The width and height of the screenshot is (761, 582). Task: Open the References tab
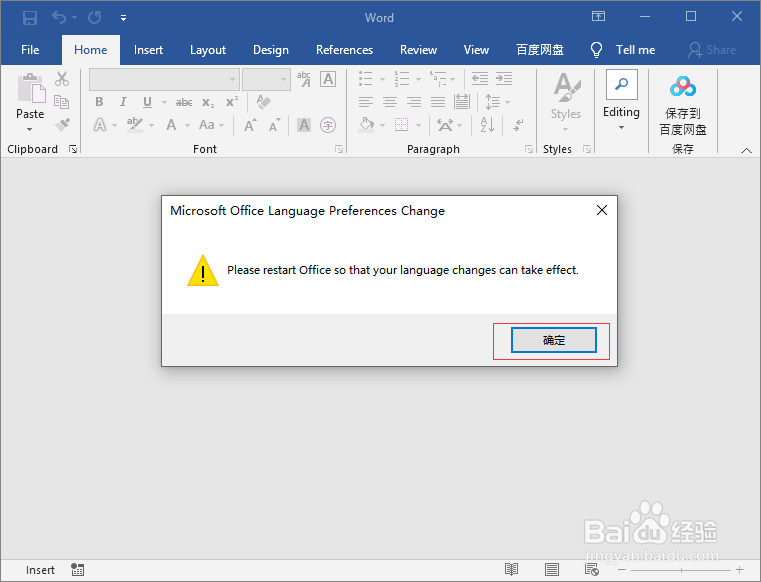[345, 50]
